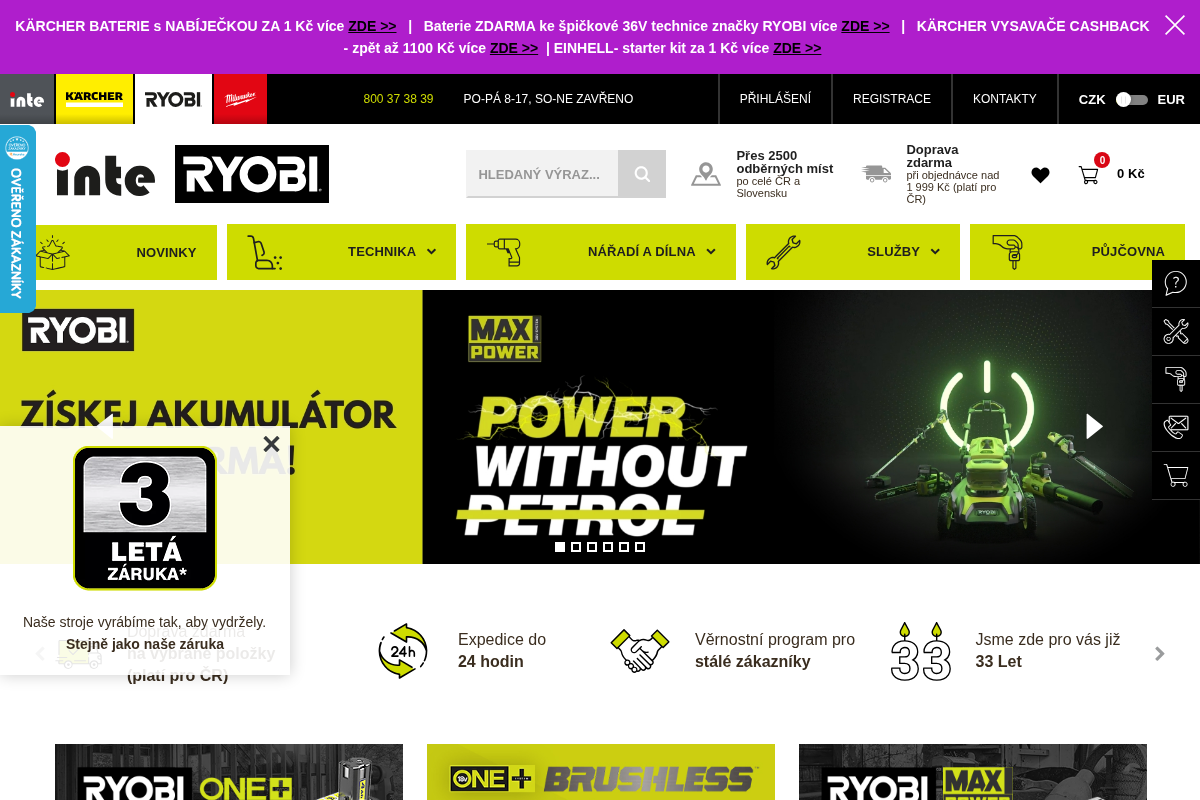
Task: Select the sixth carousel dot
Action: [x=640, y=547]
